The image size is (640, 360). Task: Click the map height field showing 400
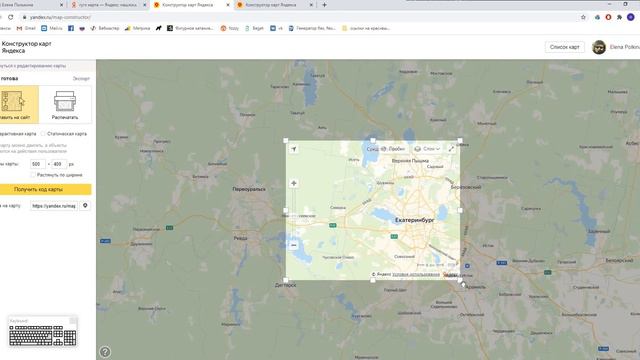(x=59, y=164)
